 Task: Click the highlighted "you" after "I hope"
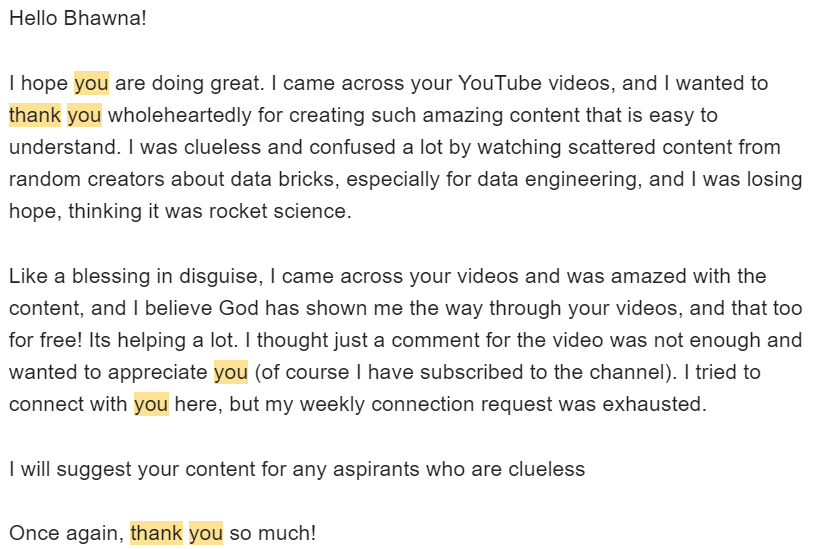click(x=91, y=83)
